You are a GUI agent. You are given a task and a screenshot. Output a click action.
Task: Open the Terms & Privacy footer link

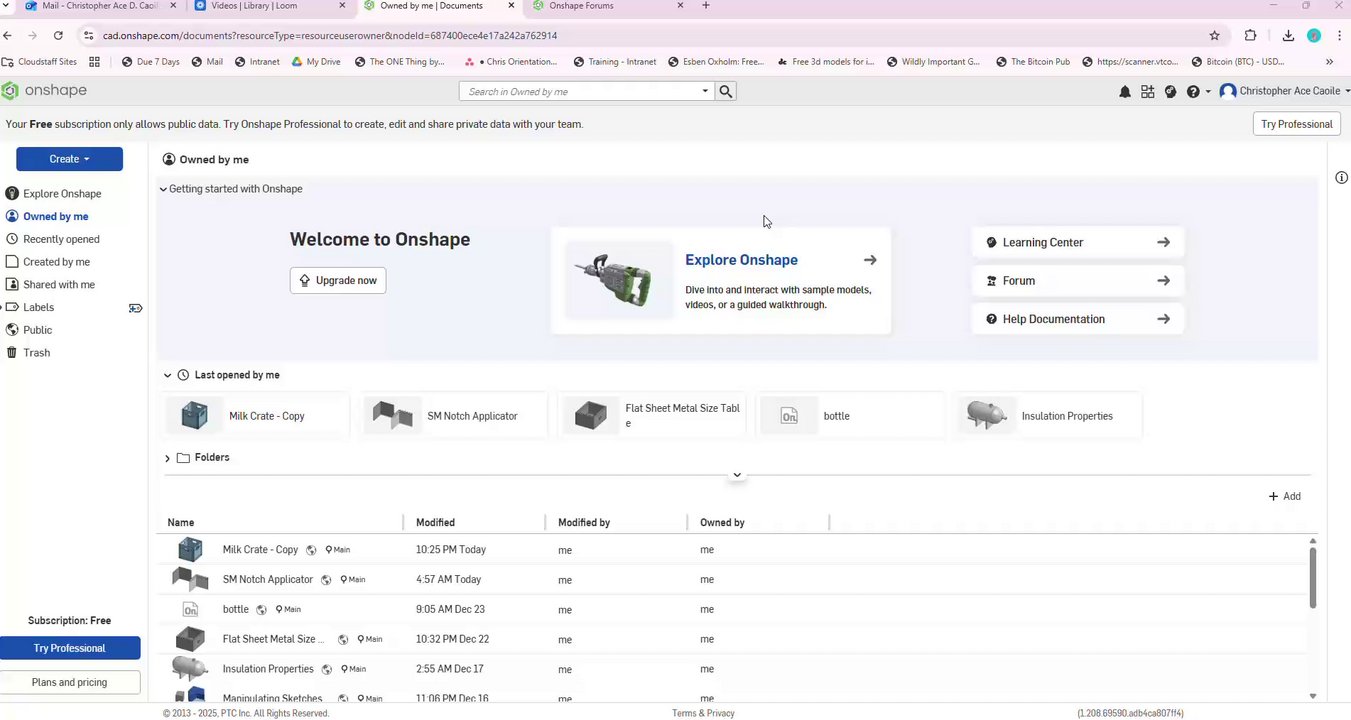coord(703,713)
